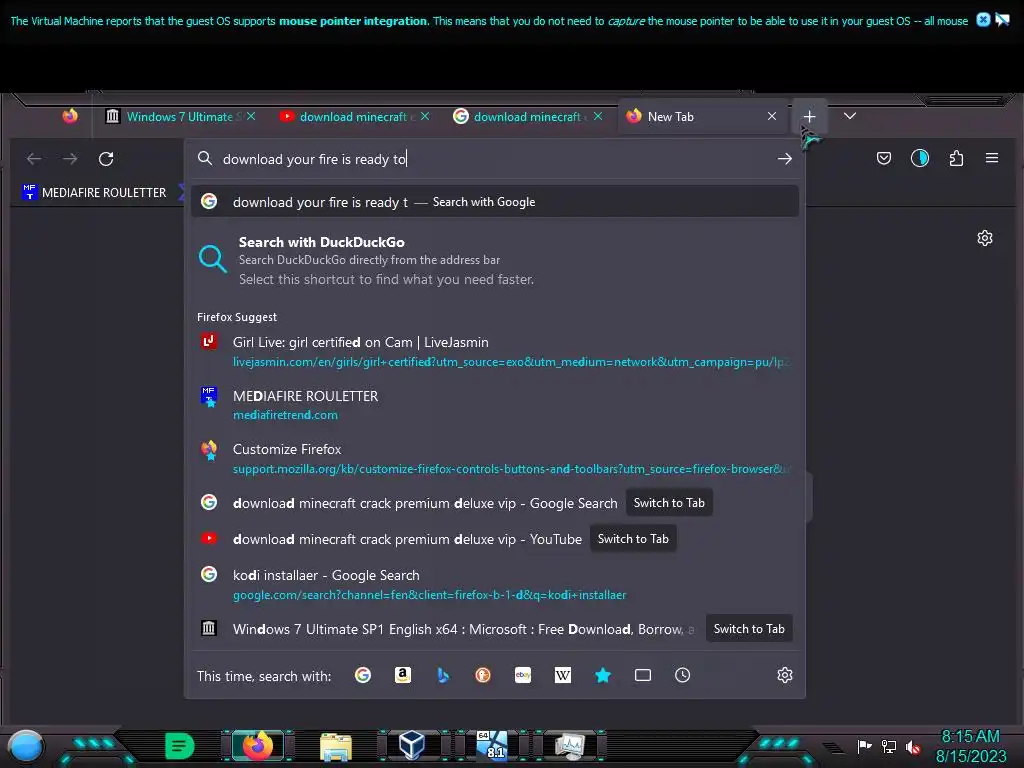Screen dimensions: 1024x768
Task: Search this time with Wikipedia icon
Action: (x=563, y=675)
